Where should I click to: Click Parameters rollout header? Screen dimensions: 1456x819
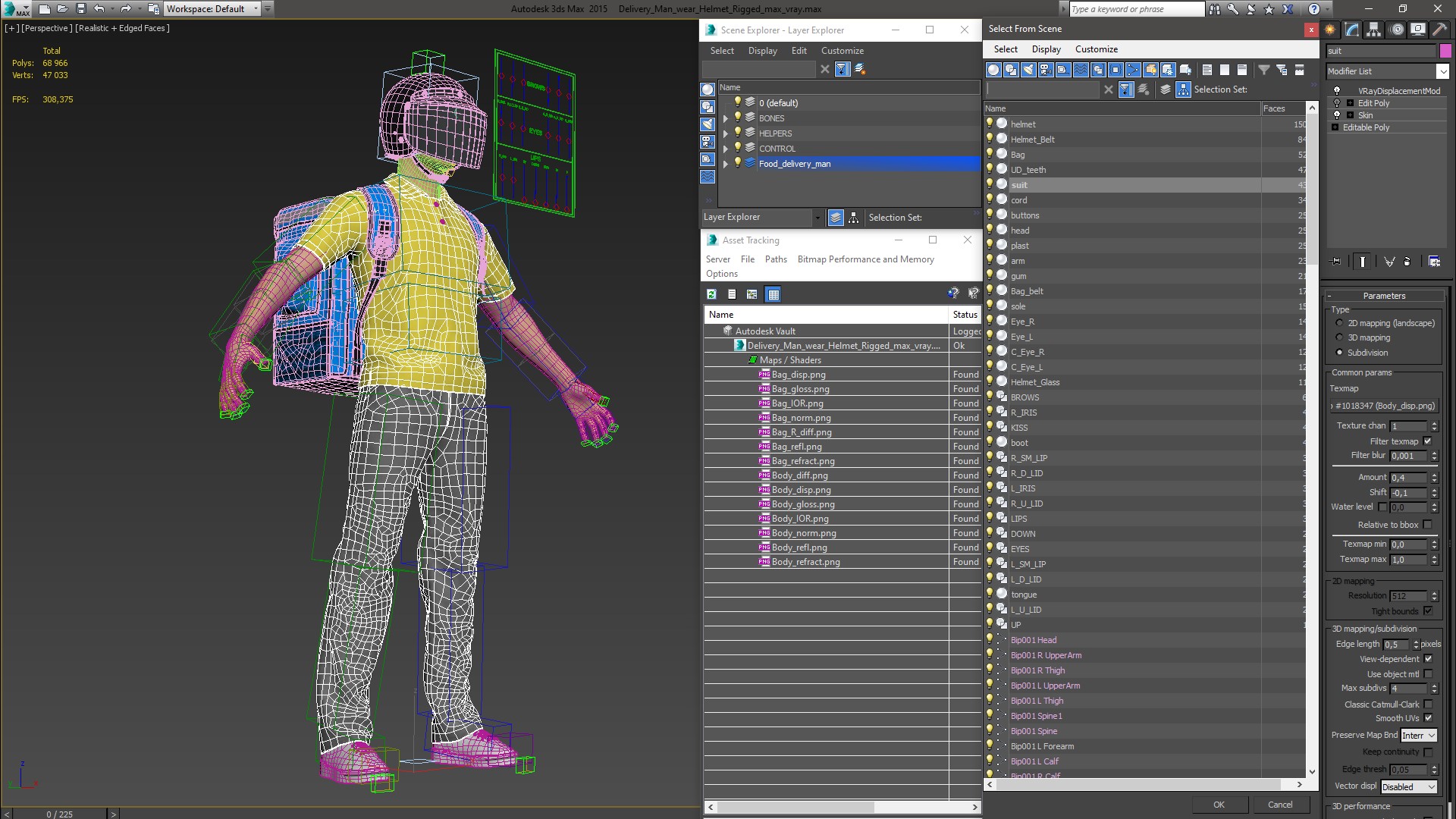pyautogui.click(x=1384, y=296)
